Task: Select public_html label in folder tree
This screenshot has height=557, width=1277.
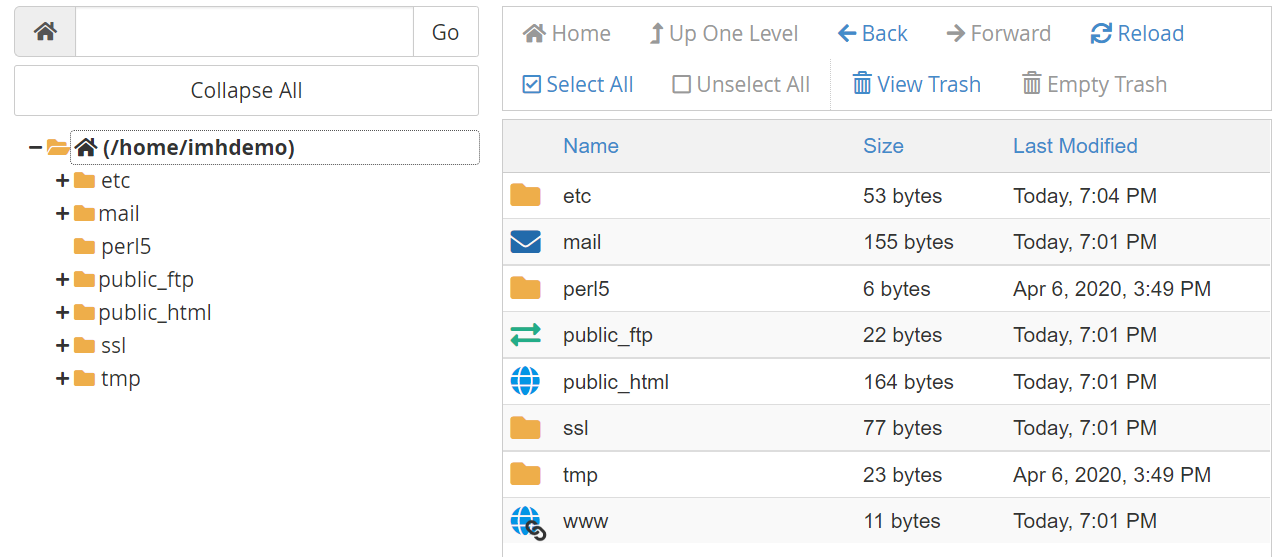Action: tap(155, 313)
